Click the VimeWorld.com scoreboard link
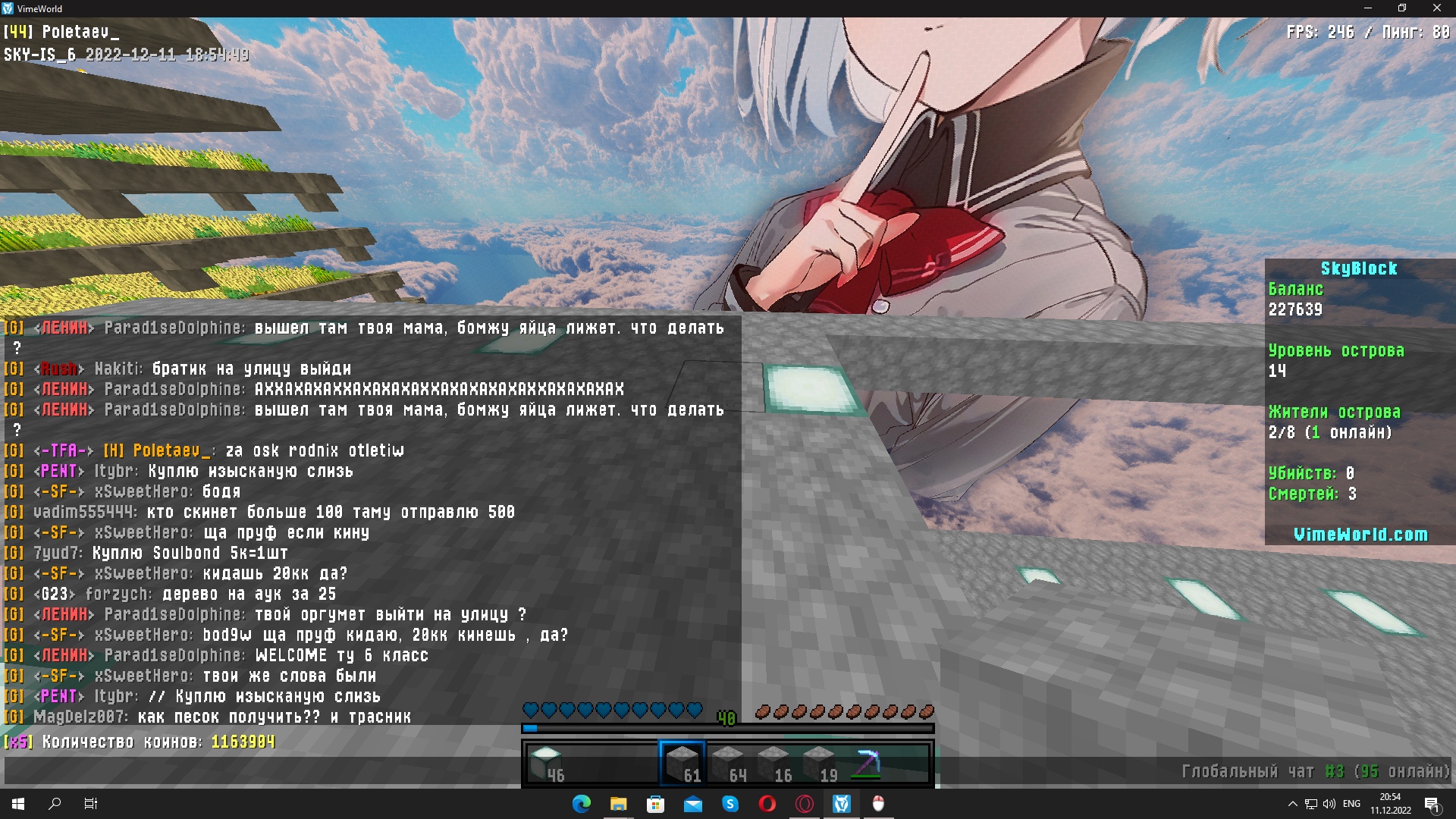The width and height of the screenshot is (1456, 819). (x=1360, y=535)
